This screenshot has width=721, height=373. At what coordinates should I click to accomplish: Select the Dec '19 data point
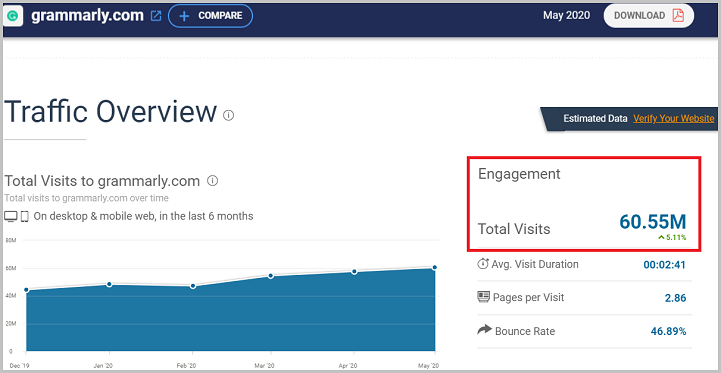click(26, 290)
